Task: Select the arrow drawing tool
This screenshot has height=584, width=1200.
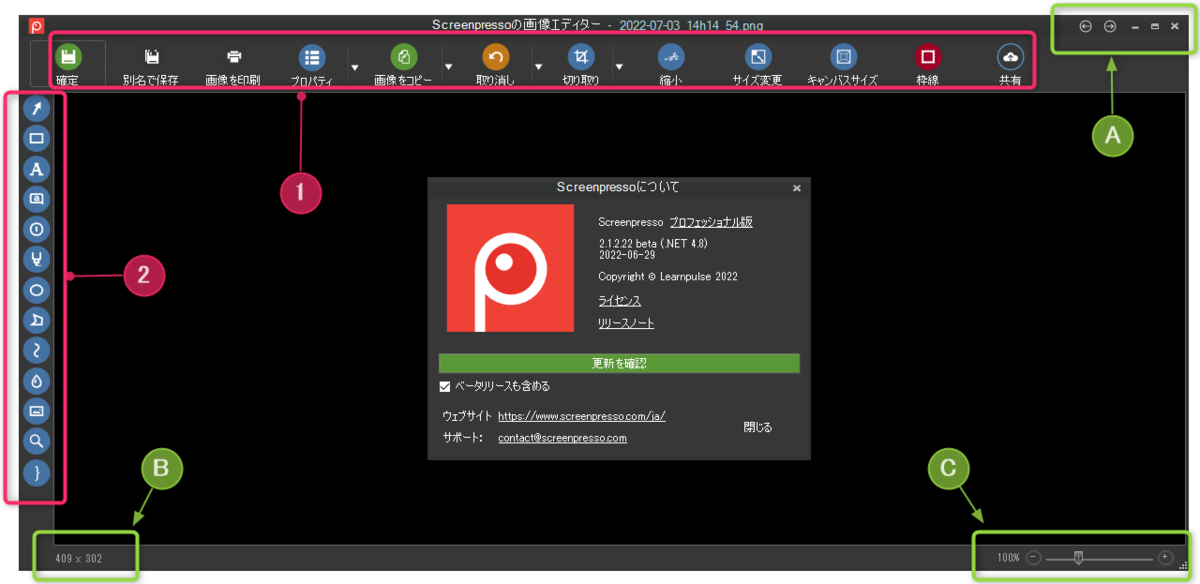Action: point(37,107)
